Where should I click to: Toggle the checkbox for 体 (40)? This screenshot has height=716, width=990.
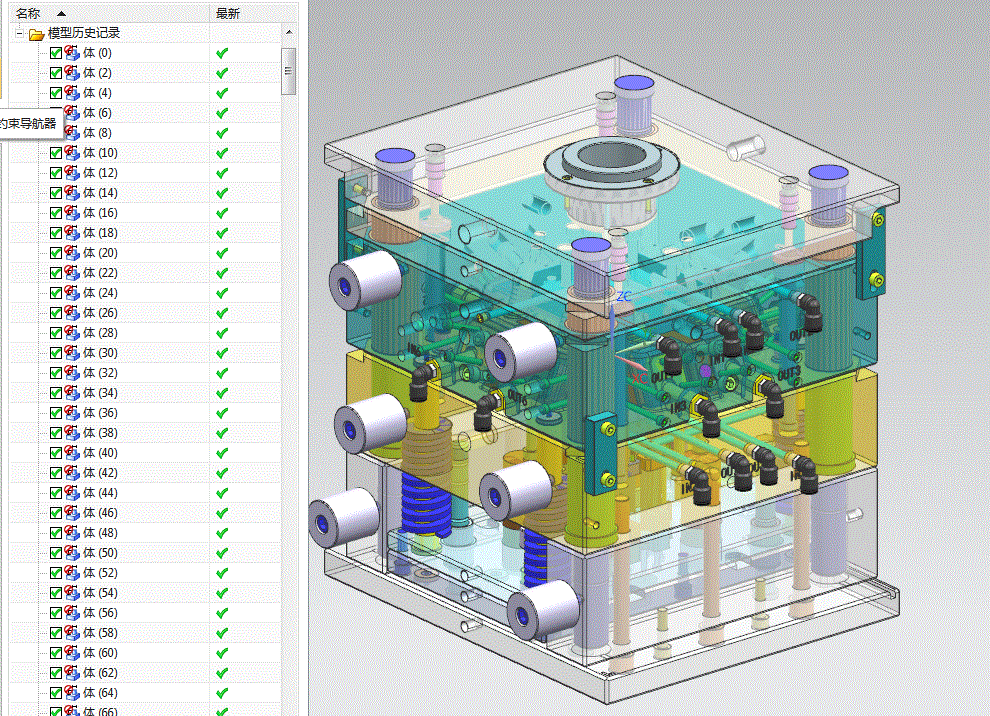(56, 453)
